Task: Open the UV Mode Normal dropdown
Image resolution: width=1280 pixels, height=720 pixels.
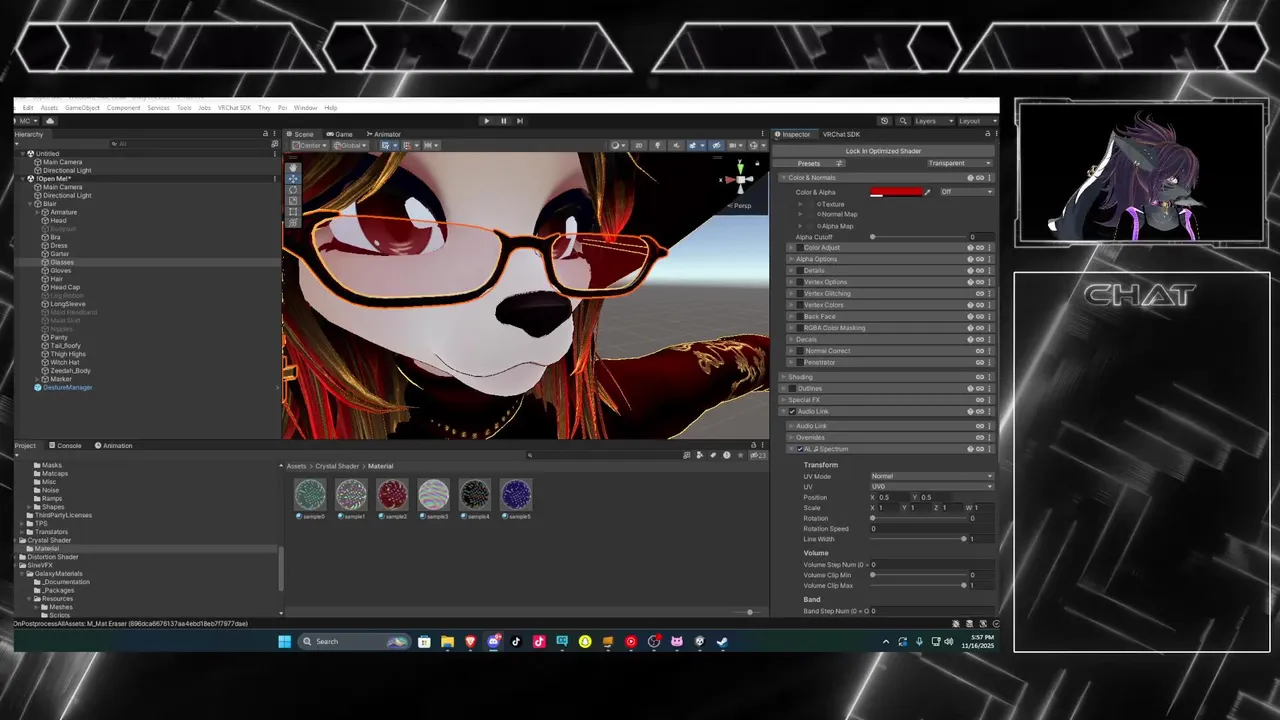Action: pos(932,476)
